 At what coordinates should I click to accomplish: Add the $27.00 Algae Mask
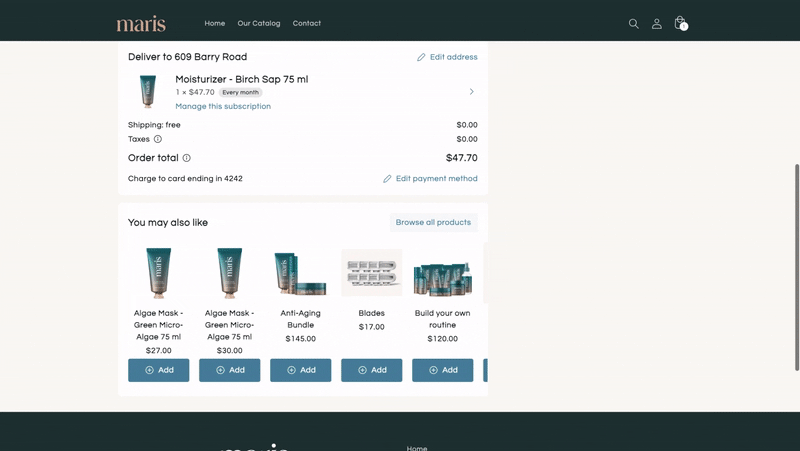tap(159, 370)
